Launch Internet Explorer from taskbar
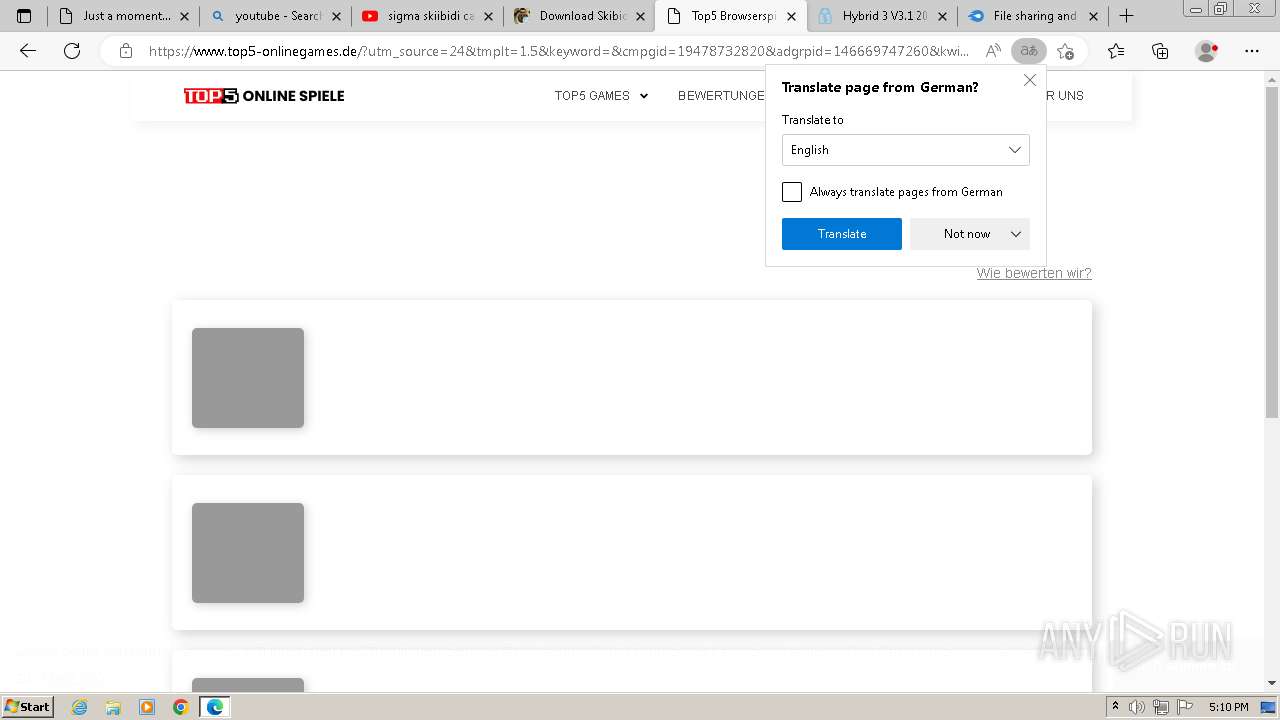Image resolution: width=1280 pixels, height=720 pixels. pos(80,707)
